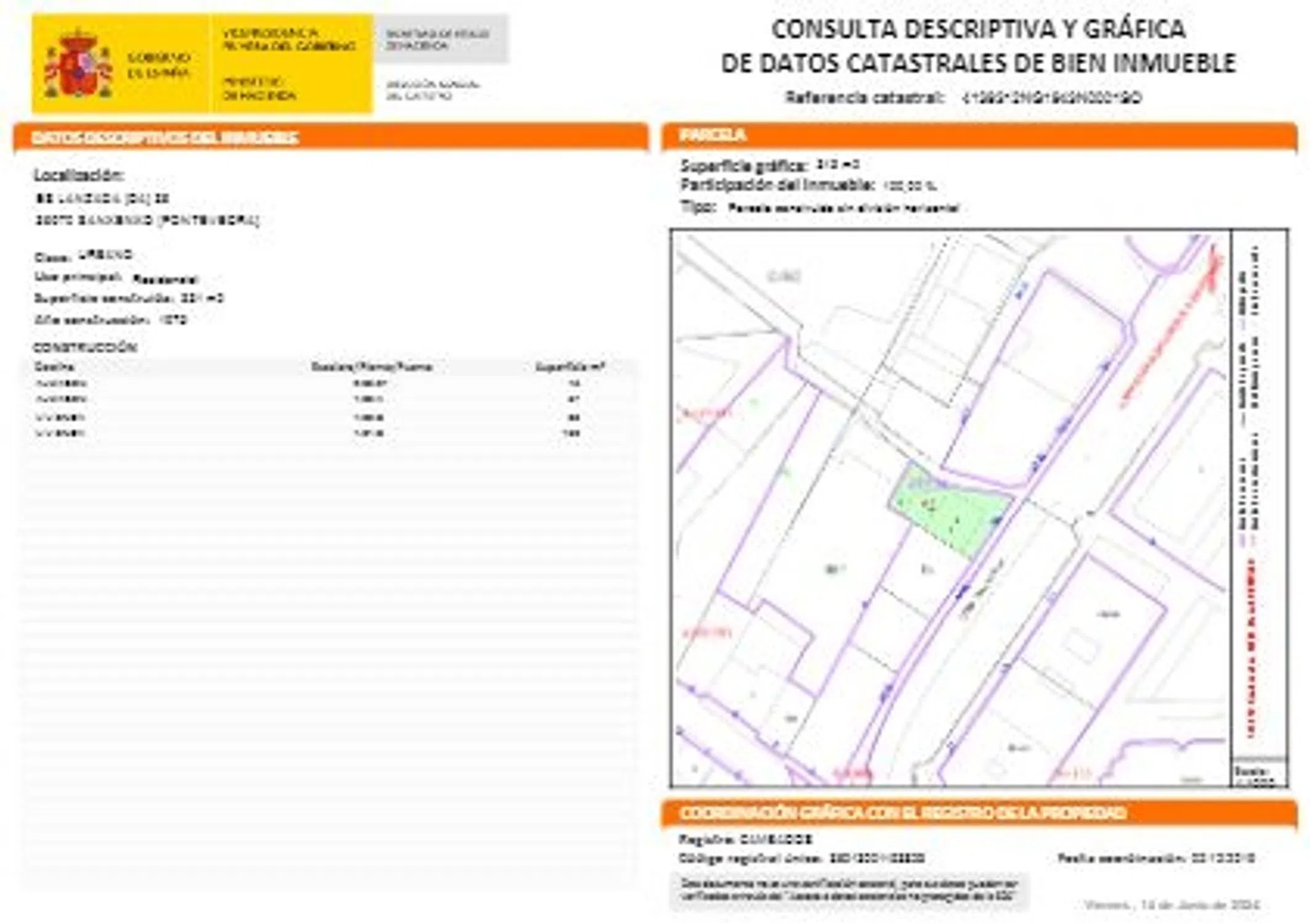Select the Parcela section header
The width and height of the screenshot is (1310, 924).
pos(713,135)
